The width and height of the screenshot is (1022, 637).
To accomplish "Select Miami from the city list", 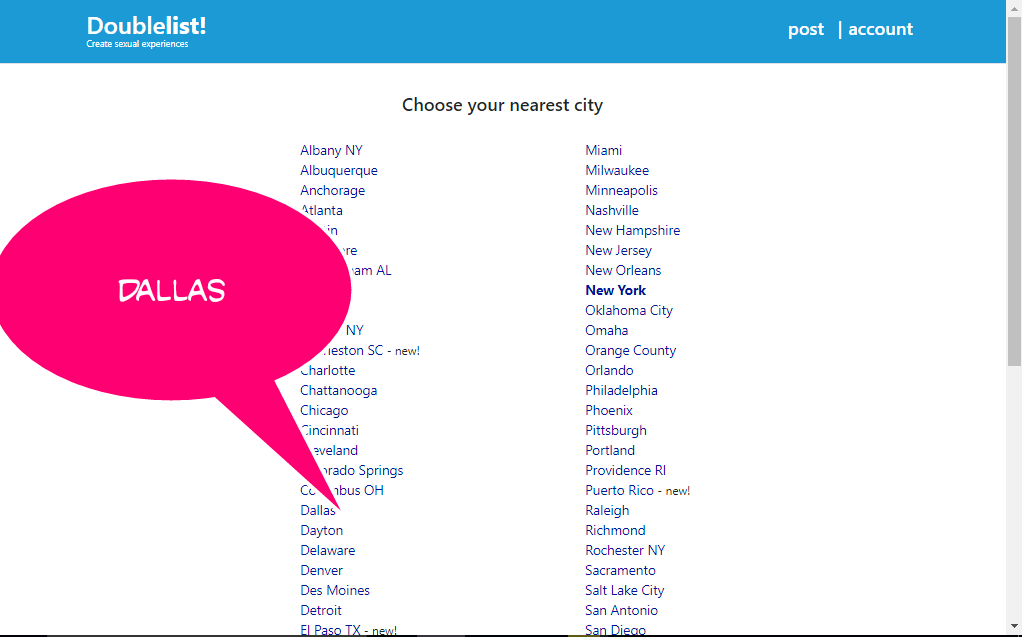I will click(x=604, y=151).
